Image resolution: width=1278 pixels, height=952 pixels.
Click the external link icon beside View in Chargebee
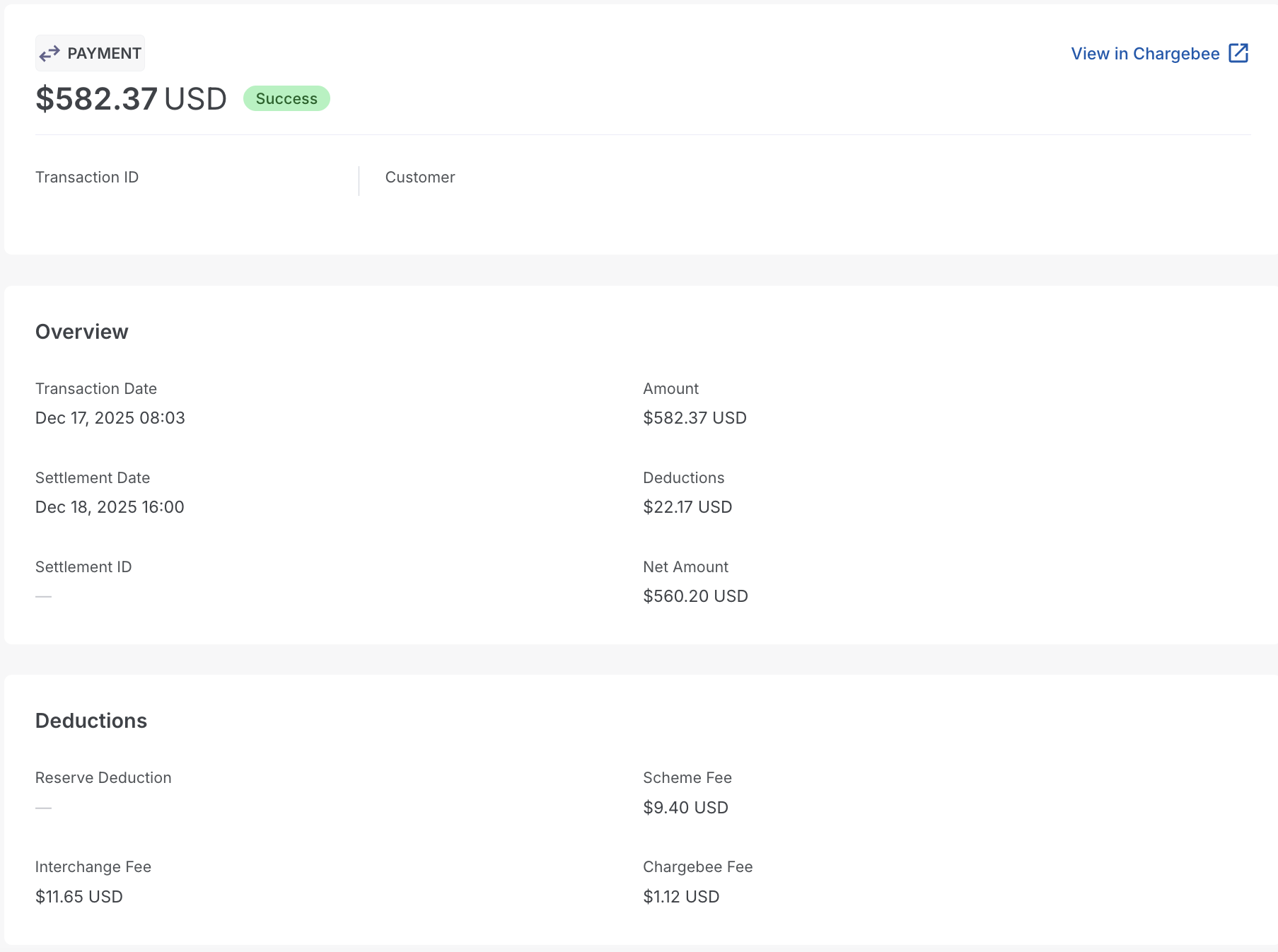click(1238, 52)
